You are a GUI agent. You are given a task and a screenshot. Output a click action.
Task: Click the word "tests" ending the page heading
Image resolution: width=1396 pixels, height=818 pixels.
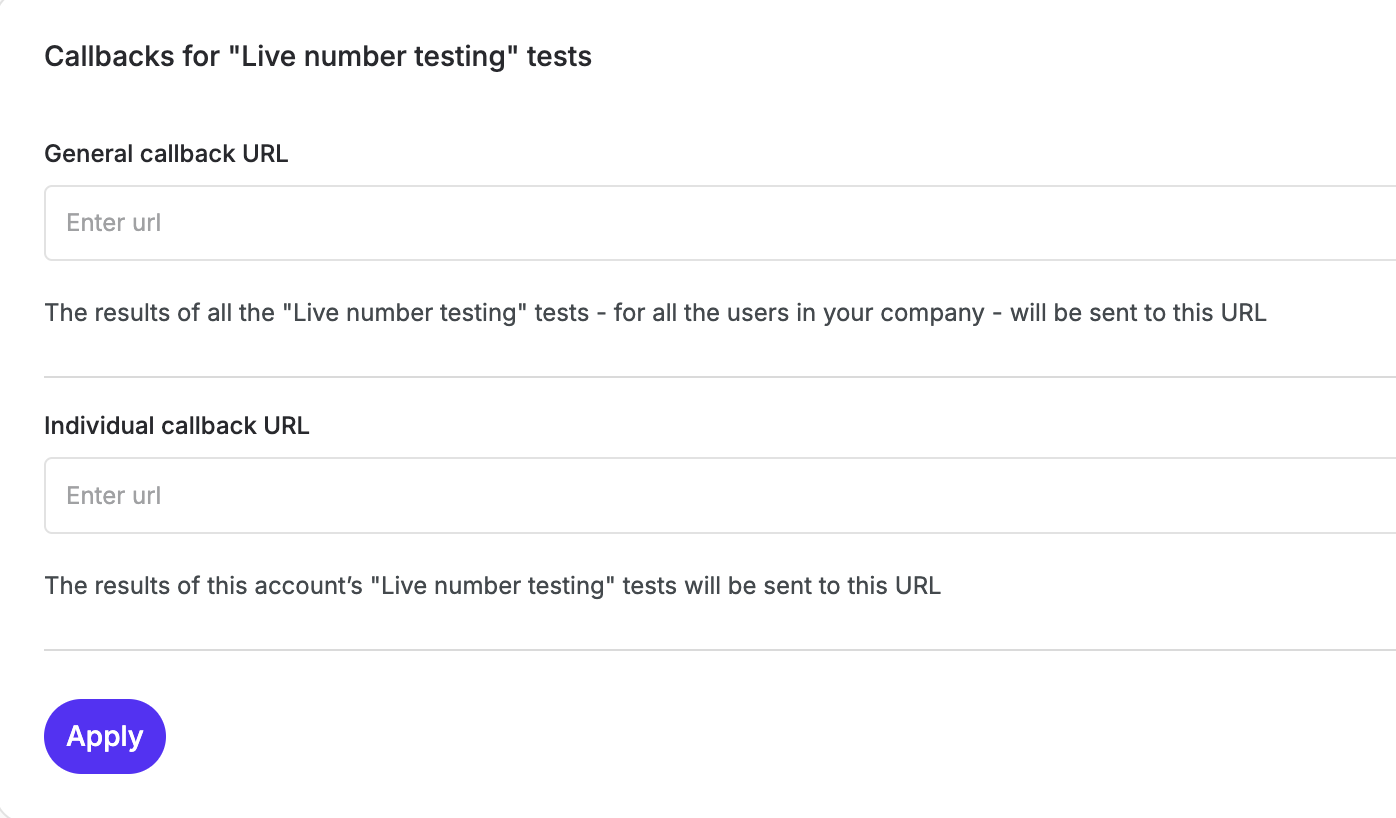[x=559, y=56]
